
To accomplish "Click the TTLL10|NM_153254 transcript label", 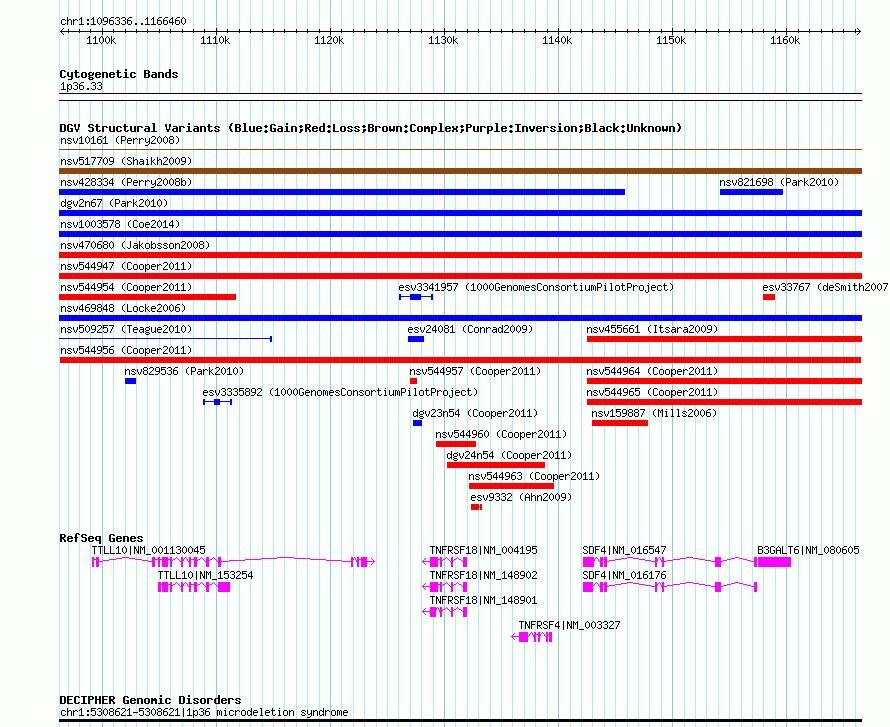I will [x=205, y=575].
